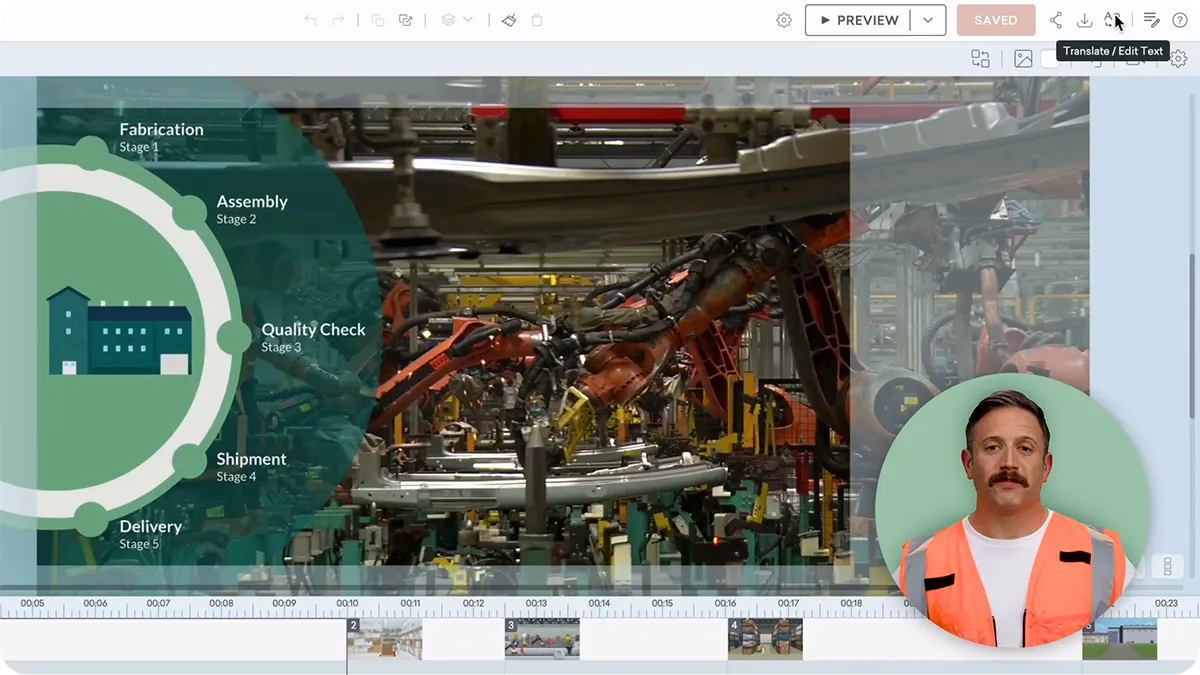Click the 00:23 mark on timeline ruler
Image resolution: width=1200 pixels, height=675 pixels.
[1166, 604]
